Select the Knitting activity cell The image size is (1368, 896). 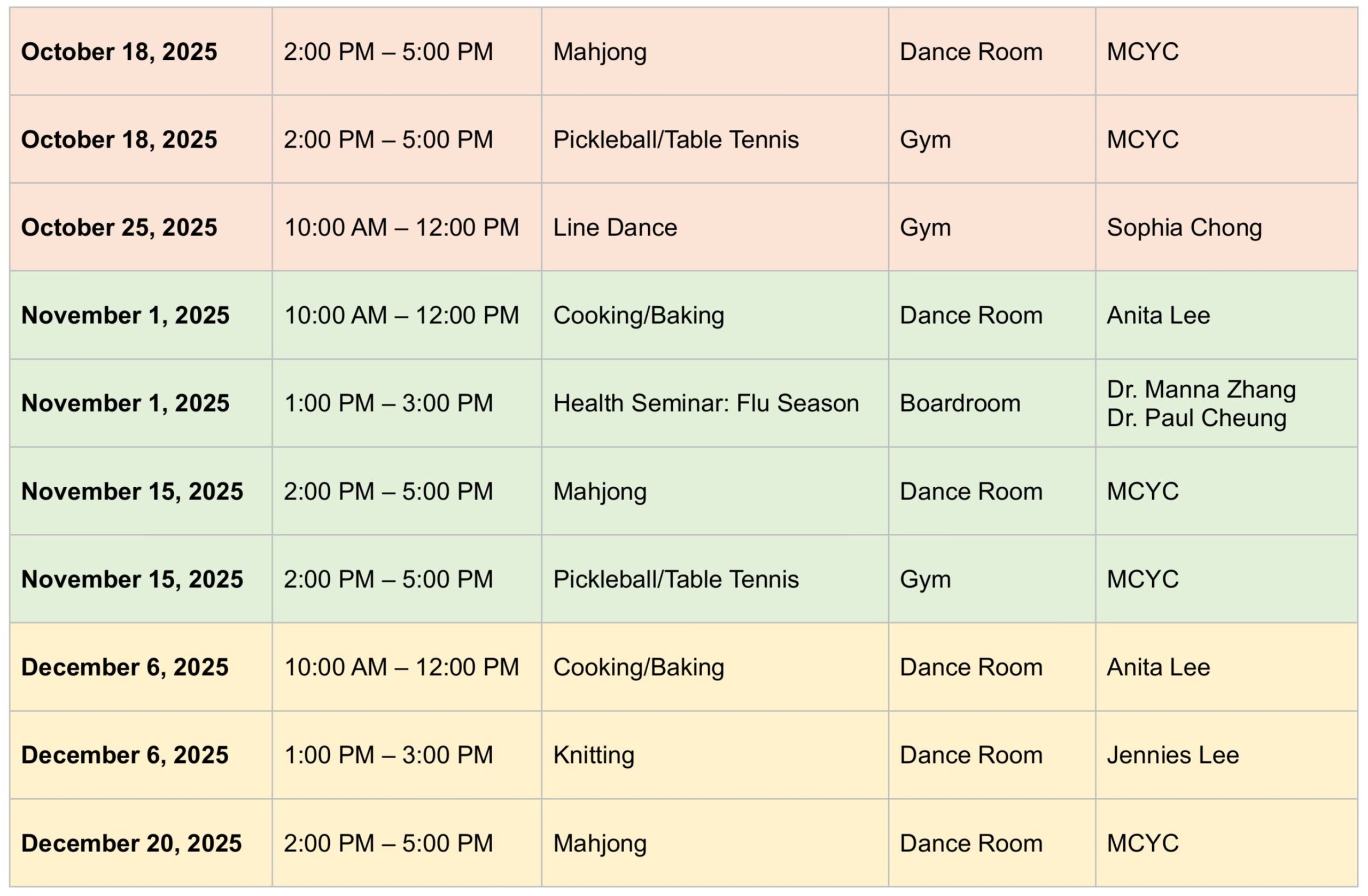click(x=593, y=755)
